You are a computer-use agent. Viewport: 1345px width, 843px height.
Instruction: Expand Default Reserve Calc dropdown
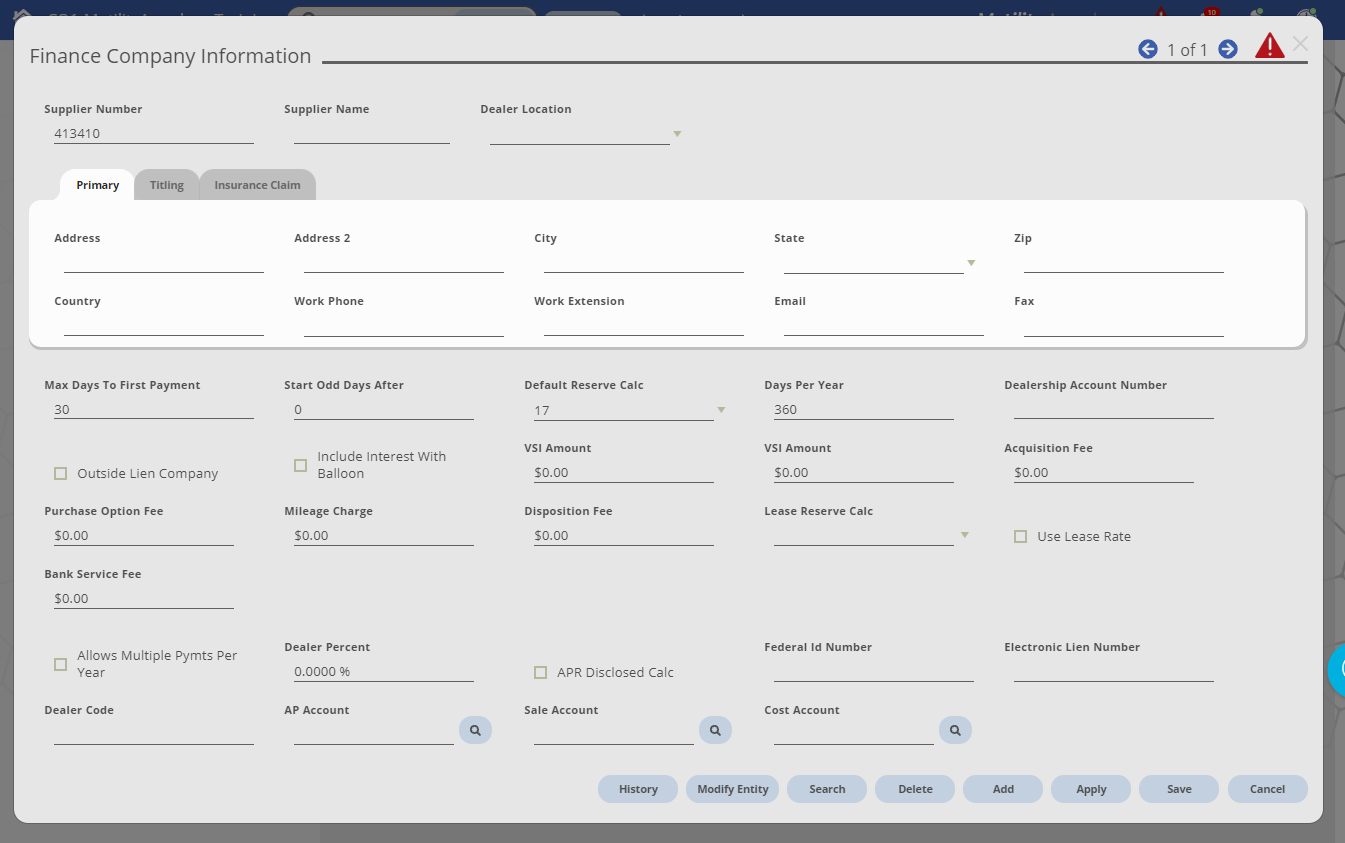click(x=721, y=410)
